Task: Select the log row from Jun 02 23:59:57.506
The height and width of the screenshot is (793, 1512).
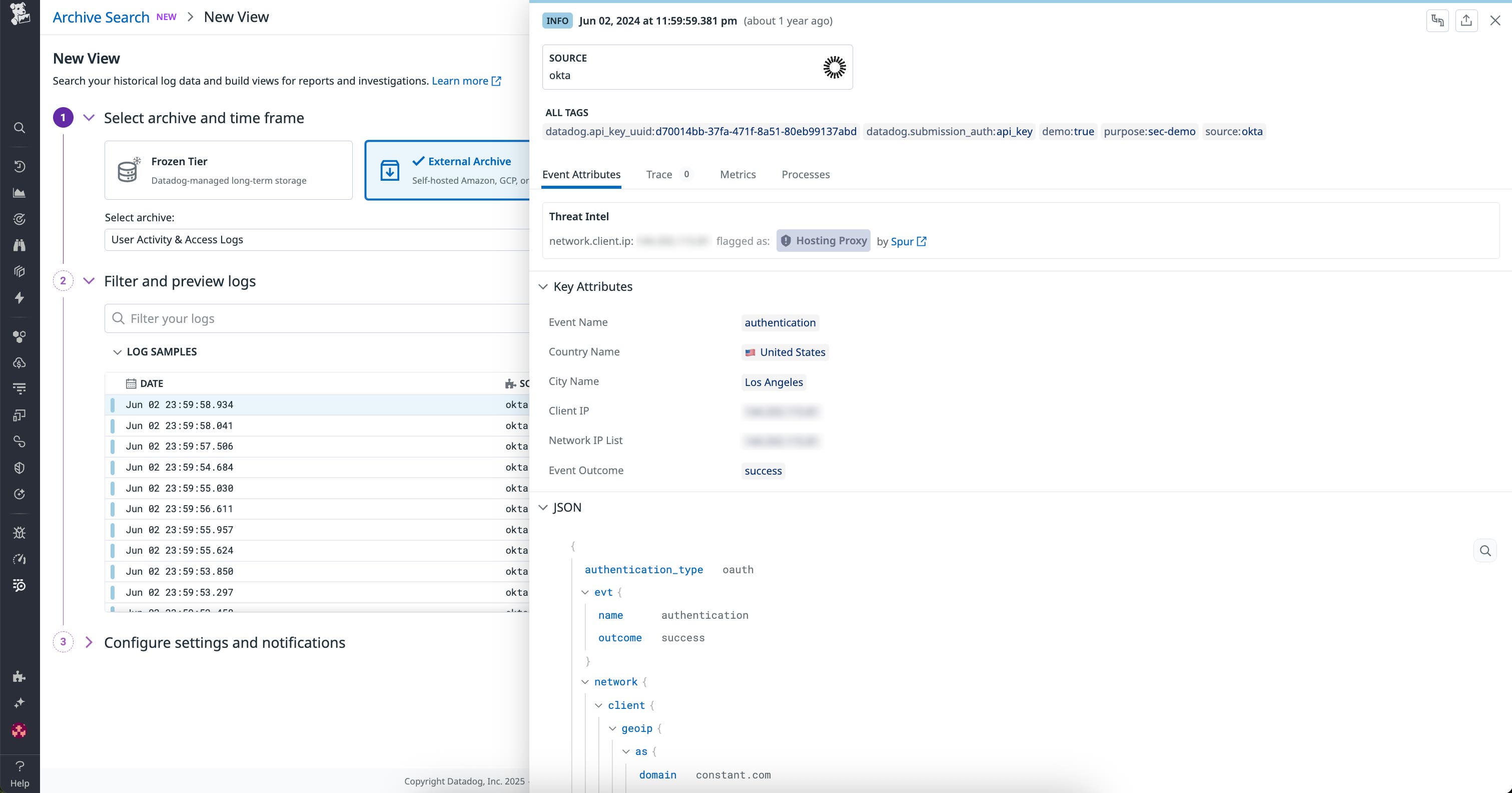Action: tap(264, 446)
